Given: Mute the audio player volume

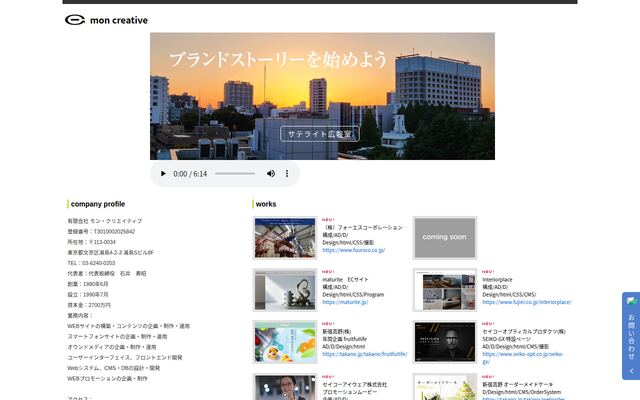Looking at the screenshot, I should 271,173.
